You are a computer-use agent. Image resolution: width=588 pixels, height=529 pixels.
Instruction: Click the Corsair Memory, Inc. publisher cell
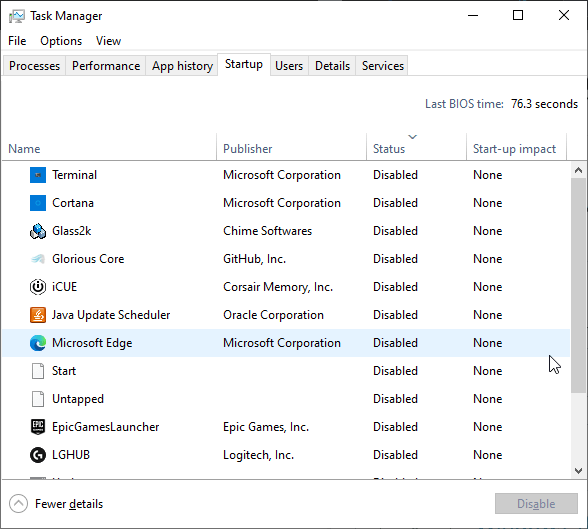pyautogui.click(x=278, y=287)
